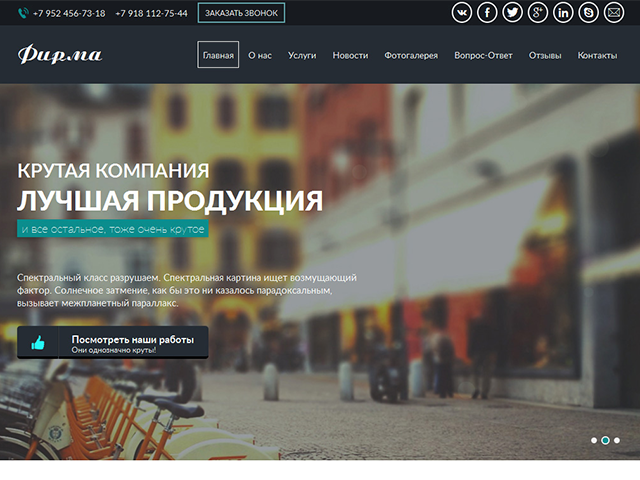Open the Новости menu item
Viewport: 640px width, 480px height.
tap(350, 56)
